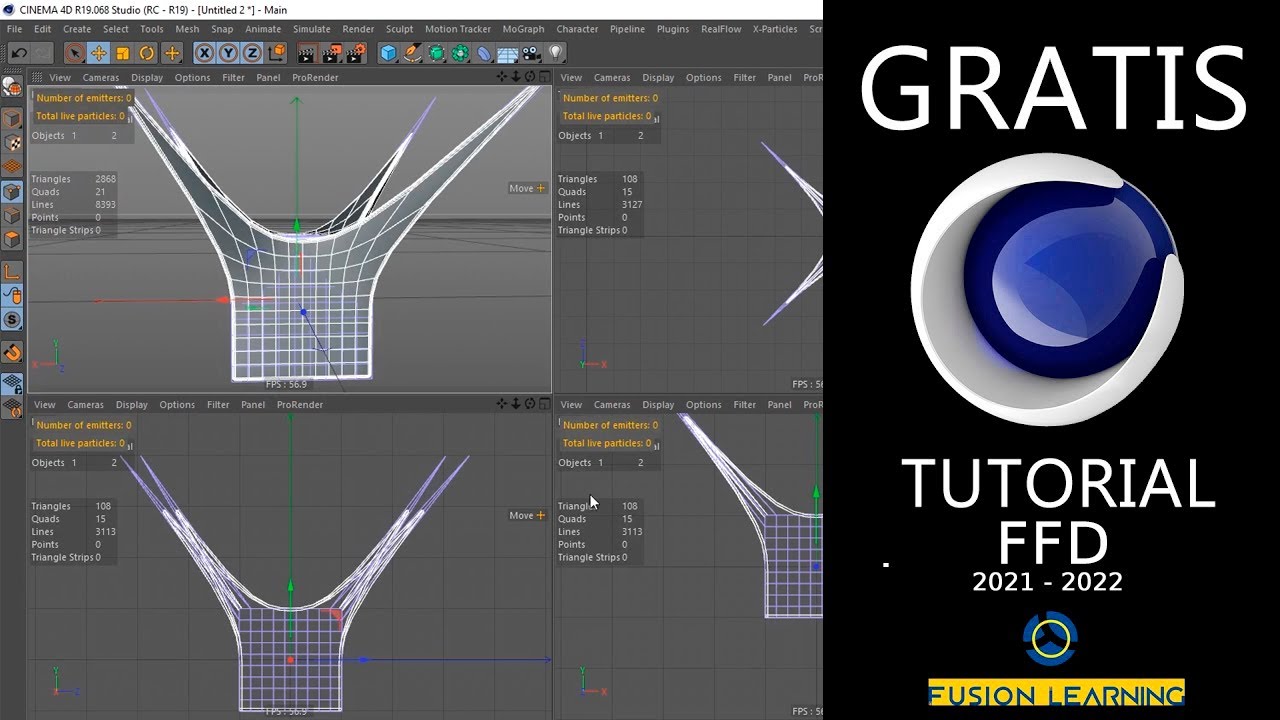Switch to Points mode
Image resolution: width=1280 pixels, height=720 pixels.
tap(12, 191)
